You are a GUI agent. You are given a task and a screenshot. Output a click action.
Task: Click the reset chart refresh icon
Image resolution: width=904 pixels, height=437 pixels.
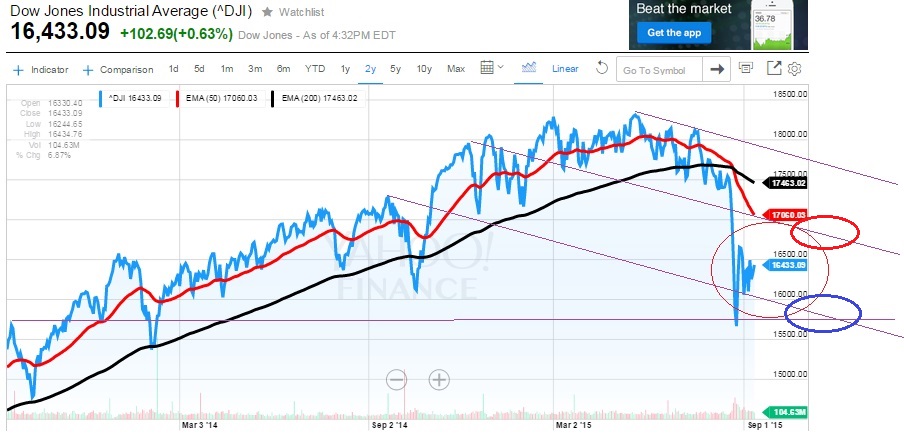click(601, 69)
